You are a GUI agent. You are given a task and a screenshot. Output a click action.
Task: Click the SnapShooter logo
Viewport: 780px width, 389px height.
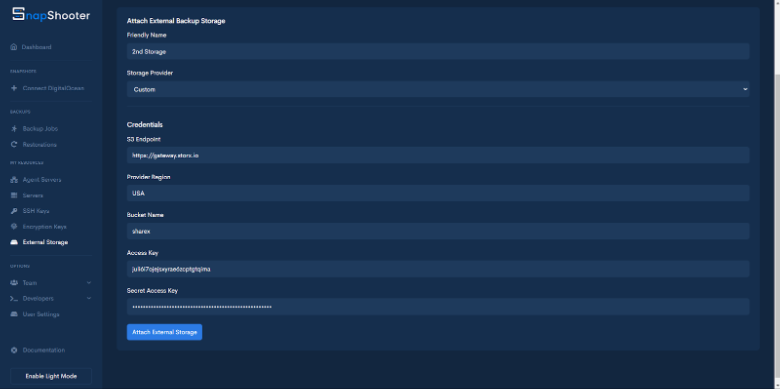click(x=51, y=14)
